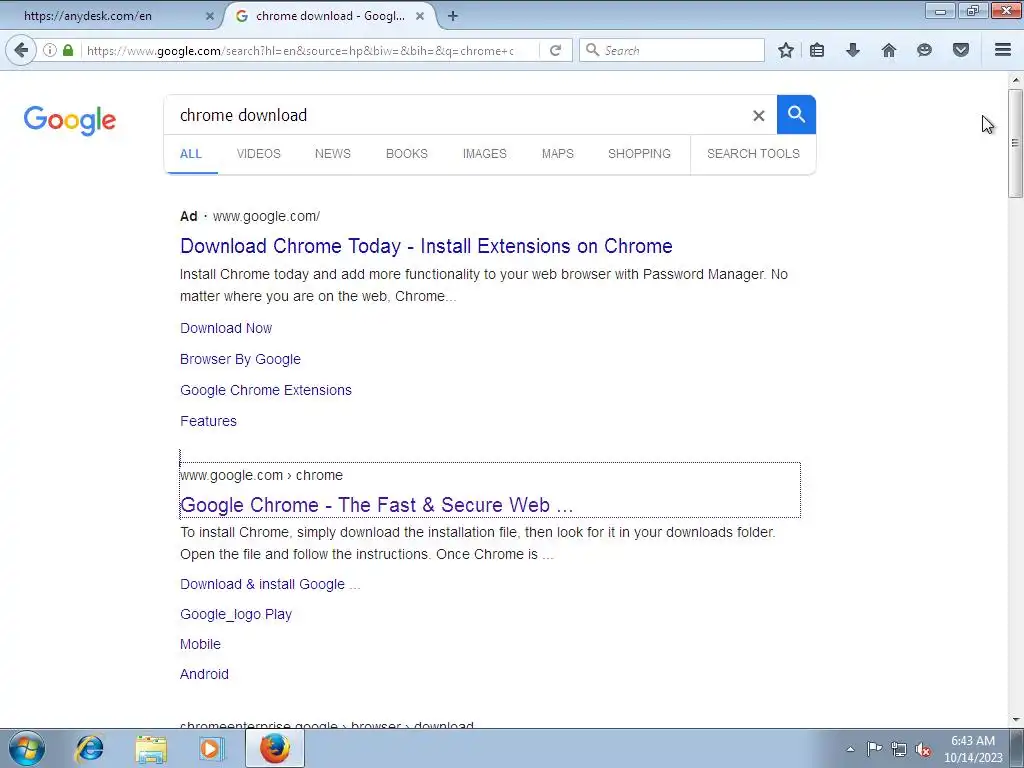Viewport: 1024px width, 768px height.
Task: Close the chrome download Google tab
Action: pos(421,16)
